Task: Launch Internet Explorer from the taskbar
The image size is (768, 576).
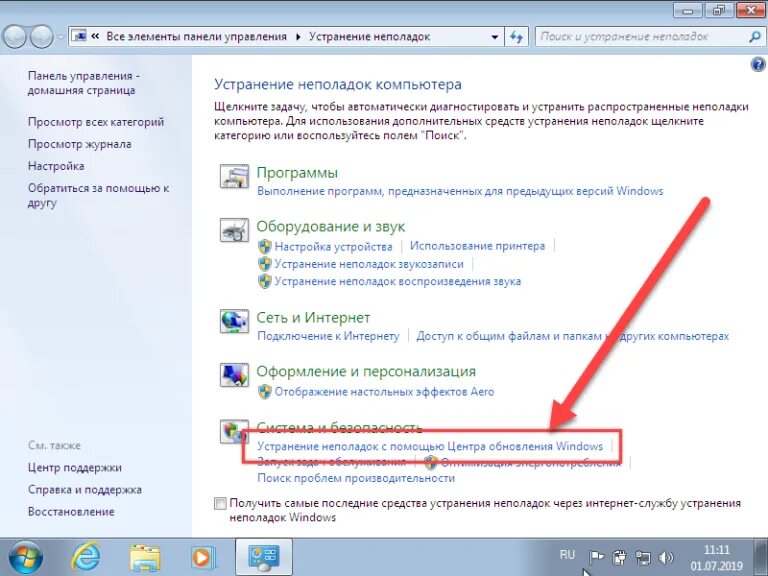Action: pyautogui.click(x=86, y=557)
